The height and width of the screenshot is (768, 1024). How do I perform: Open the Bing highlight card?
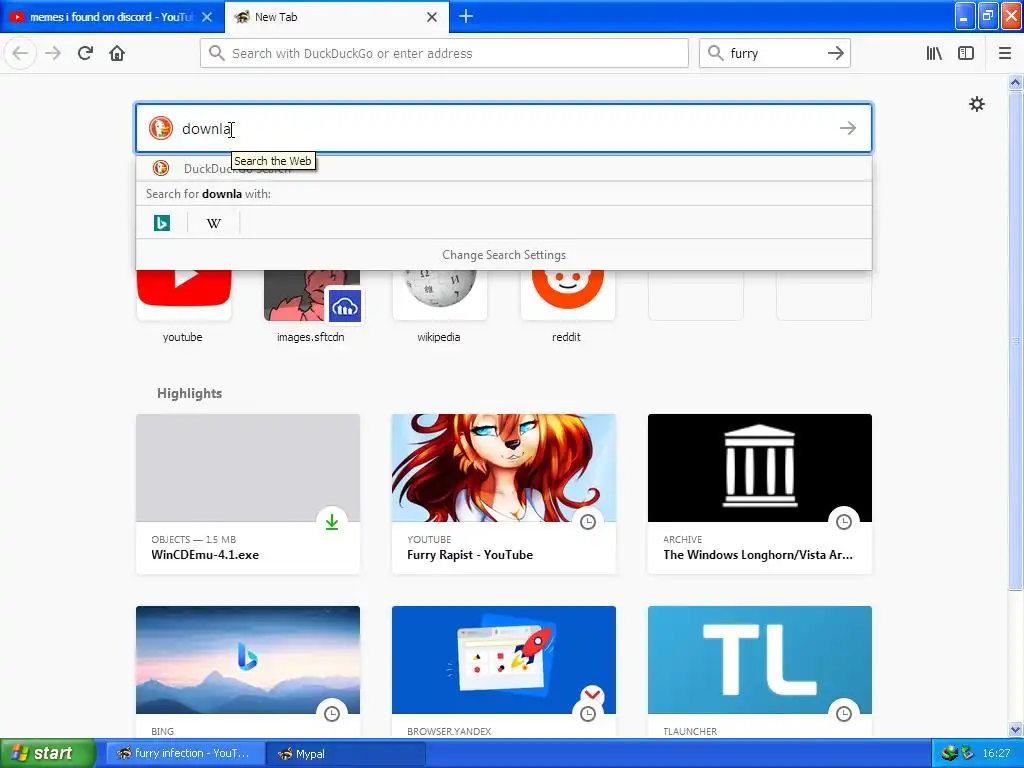tap(248, 671)
